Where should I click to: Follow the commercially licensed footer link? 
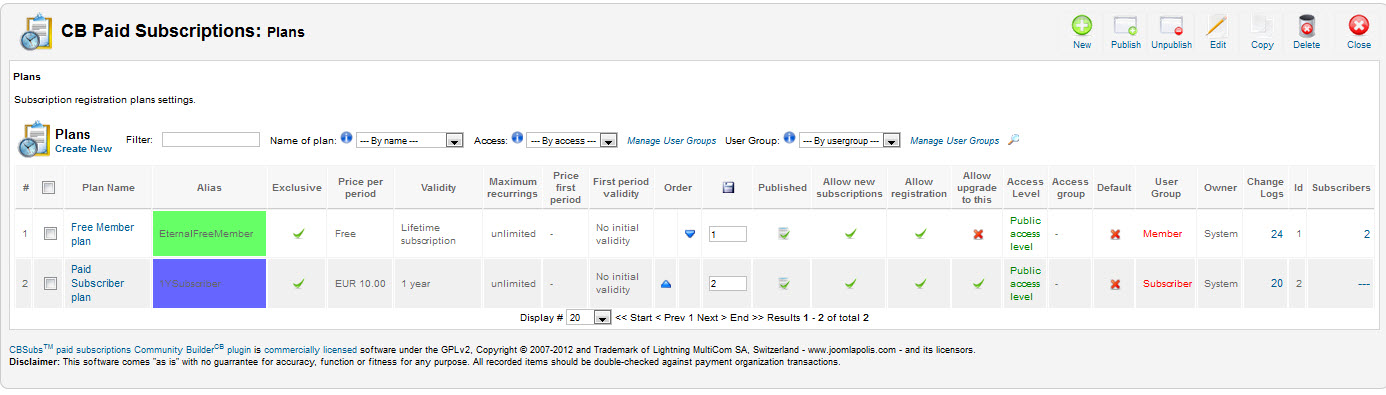pos(311,350)
